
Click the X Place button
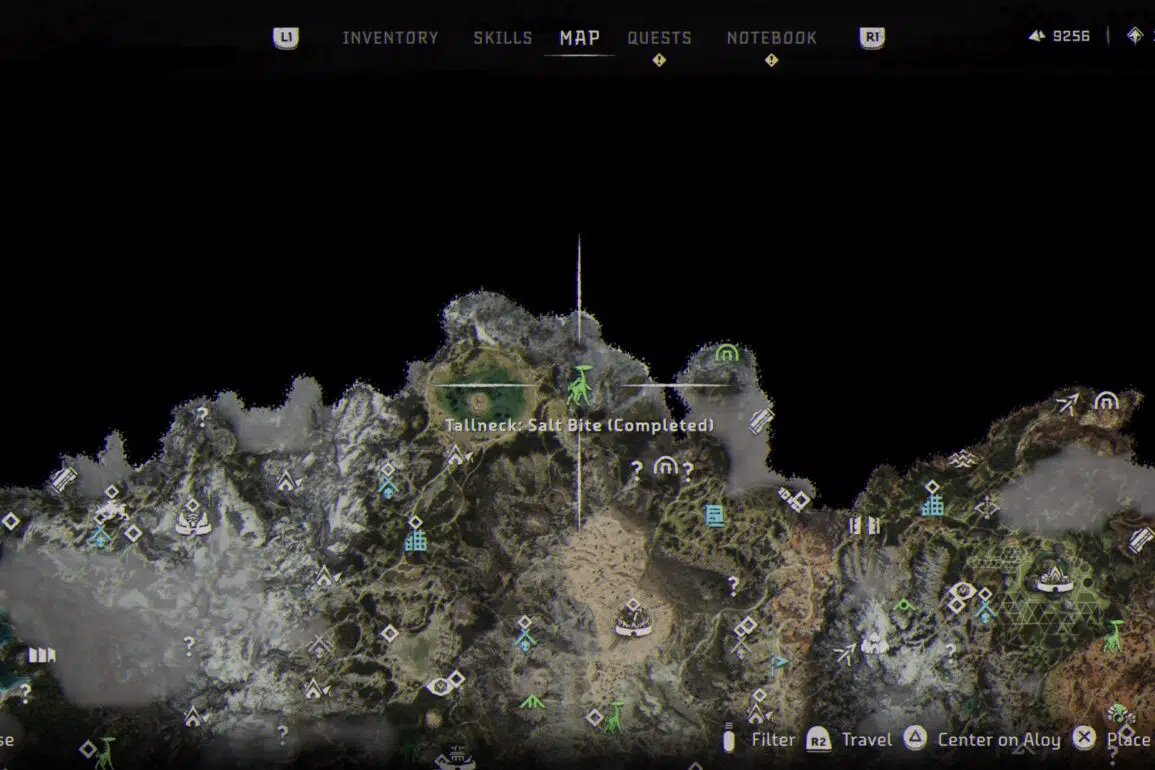point(1113,739)
